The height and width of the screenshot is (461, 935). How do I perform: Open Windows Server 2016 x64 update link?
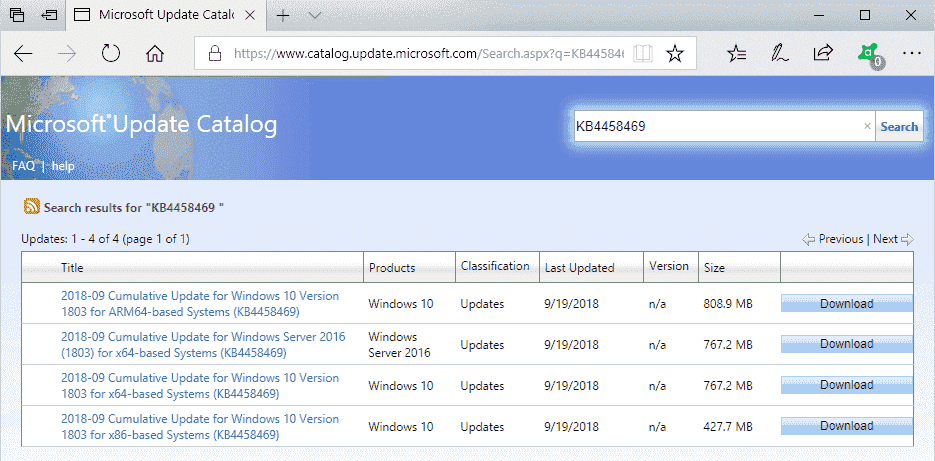(203, 345)
